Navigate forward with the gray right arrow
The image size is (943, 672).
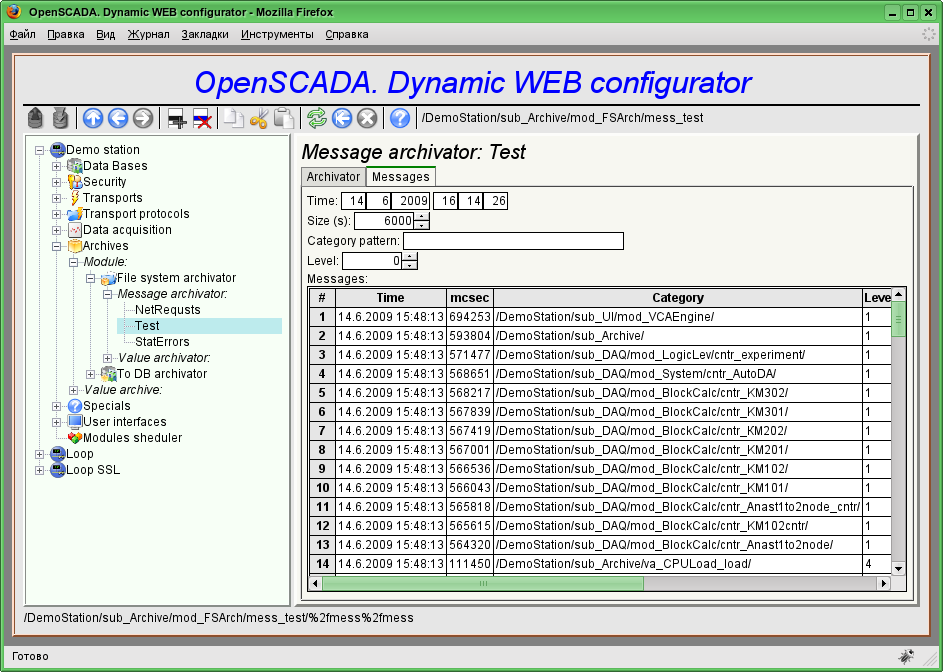pos(143,118)
